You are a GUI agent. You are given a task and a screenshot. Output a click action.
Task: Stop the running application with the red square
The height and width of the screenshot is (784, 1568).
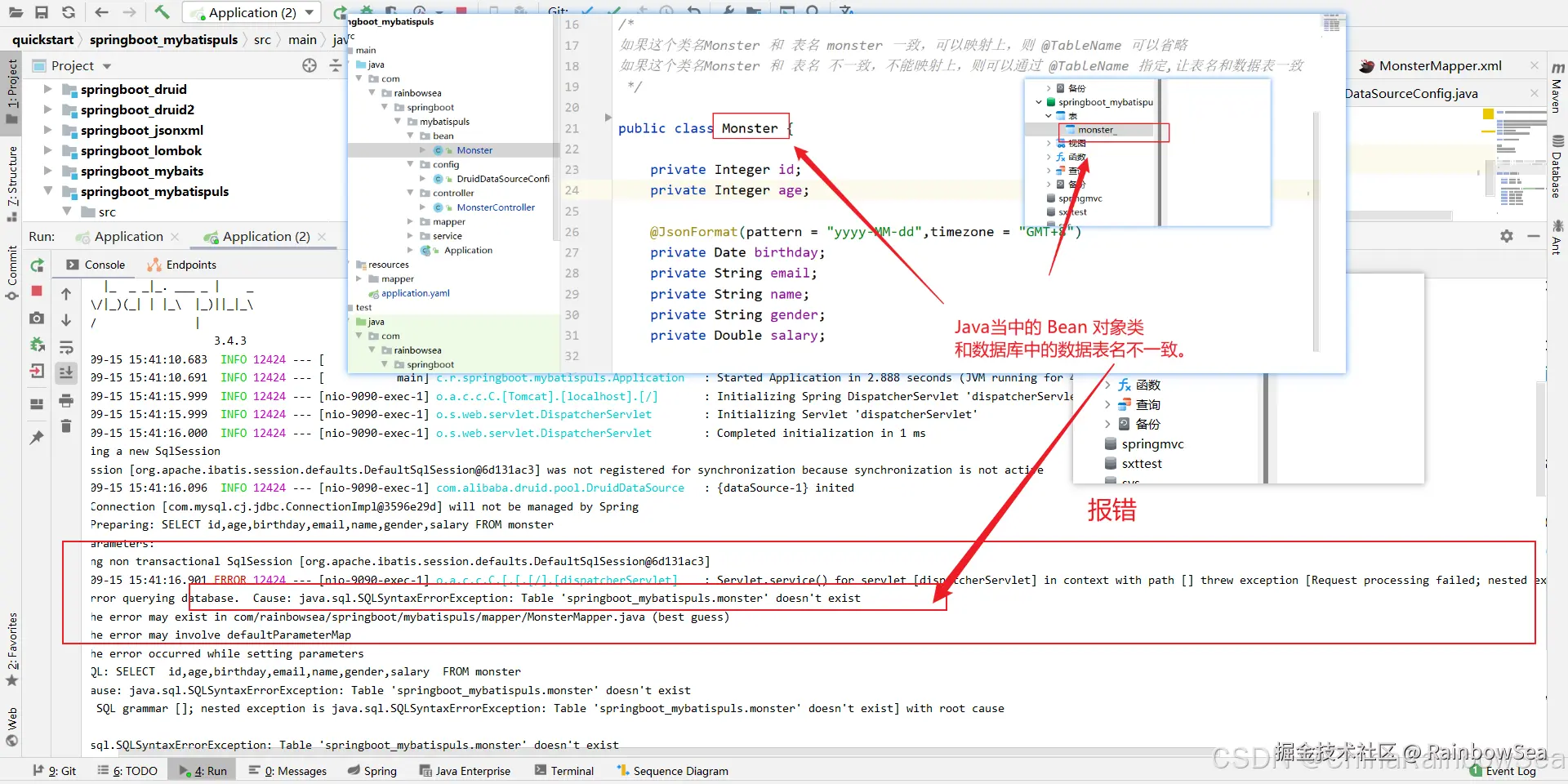(37, 291)
